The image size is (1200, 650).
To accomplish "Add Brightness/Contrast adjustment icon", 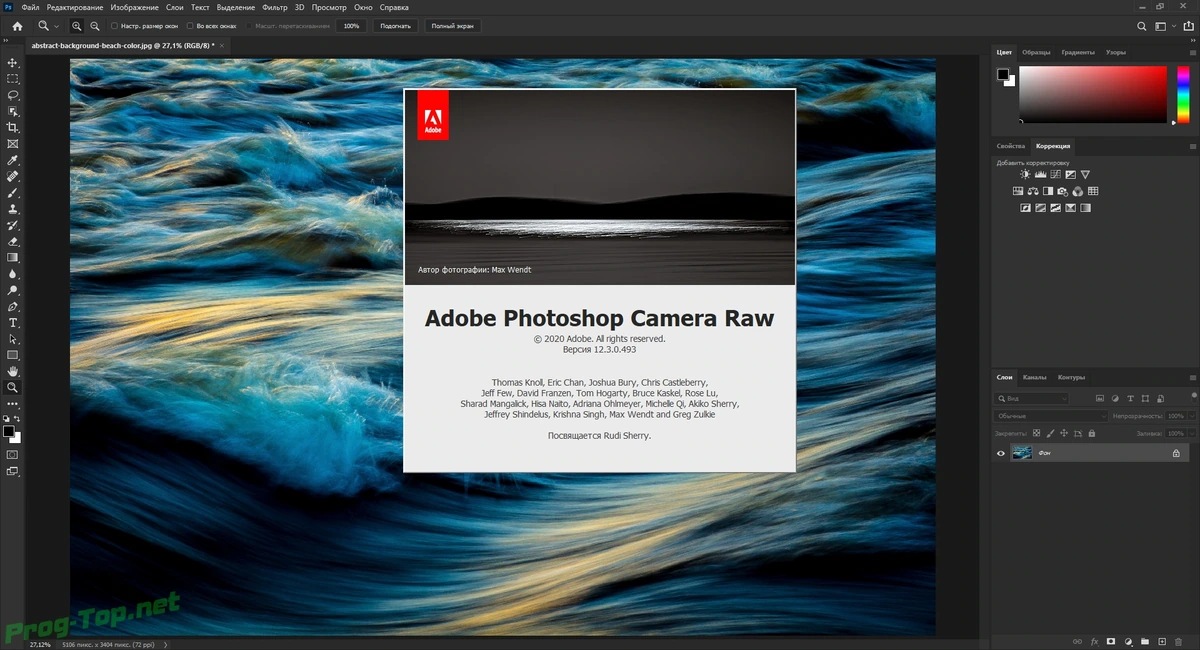I will click(1025, 175).
